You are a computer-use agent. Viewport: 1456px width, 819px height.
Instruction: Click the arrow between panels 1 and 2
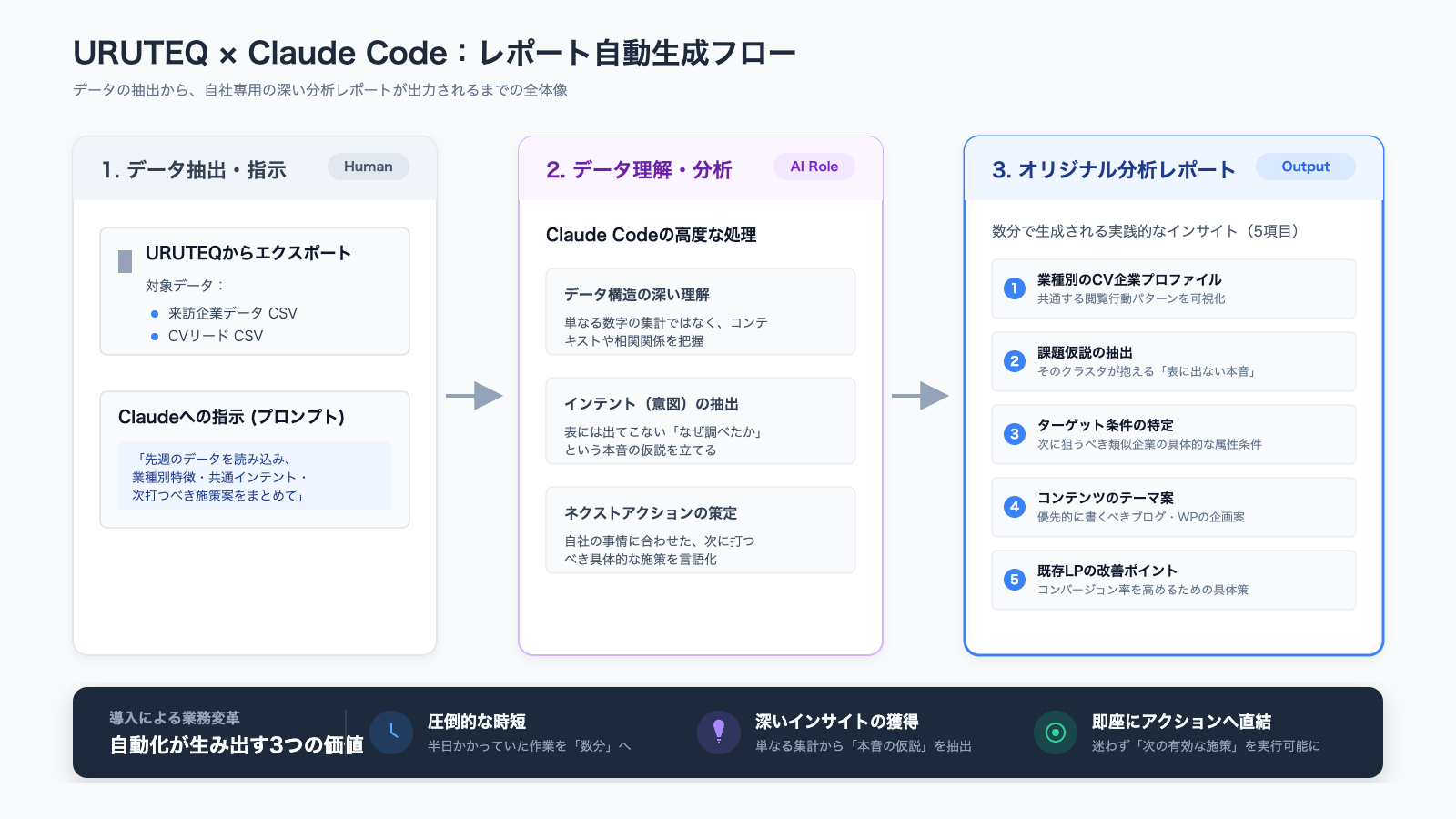pyautogui.click(x=474, y=396)
